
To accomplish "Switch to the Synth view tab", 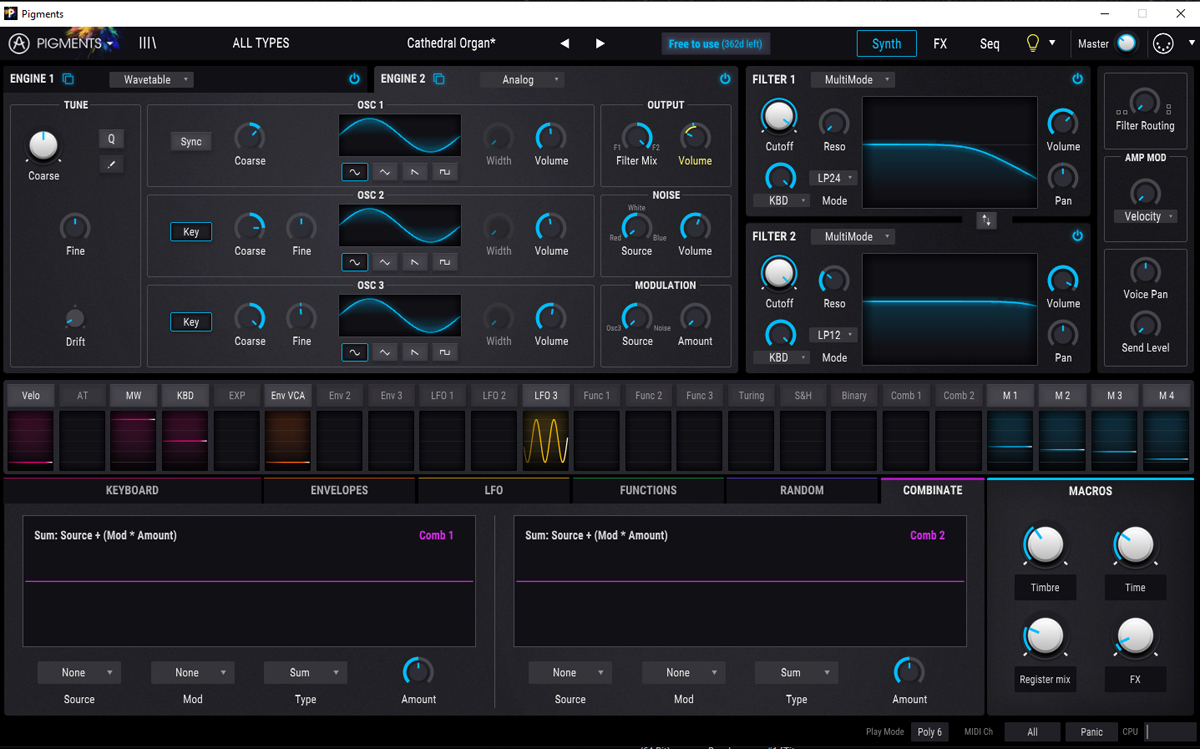I will point(886,44).
